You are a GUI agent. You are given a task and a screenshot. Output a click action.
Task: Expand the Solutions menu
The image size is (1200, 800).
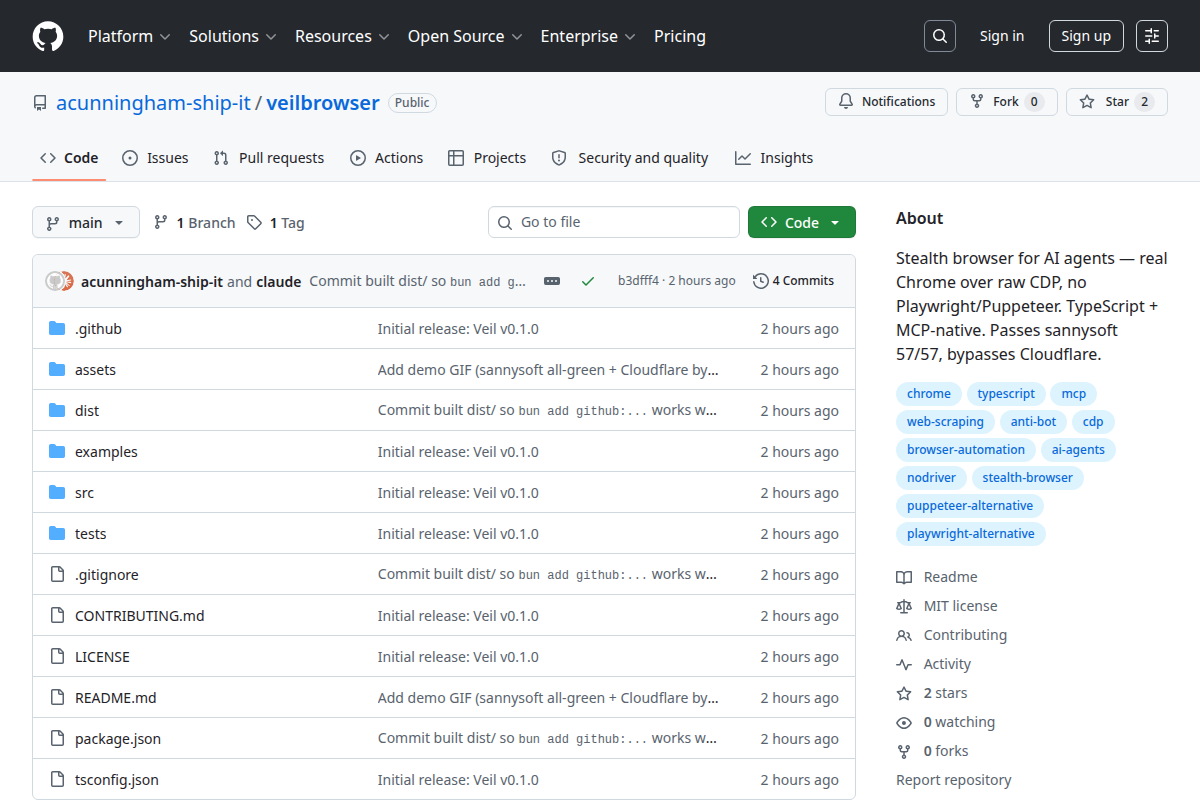[x=232, y=36]
